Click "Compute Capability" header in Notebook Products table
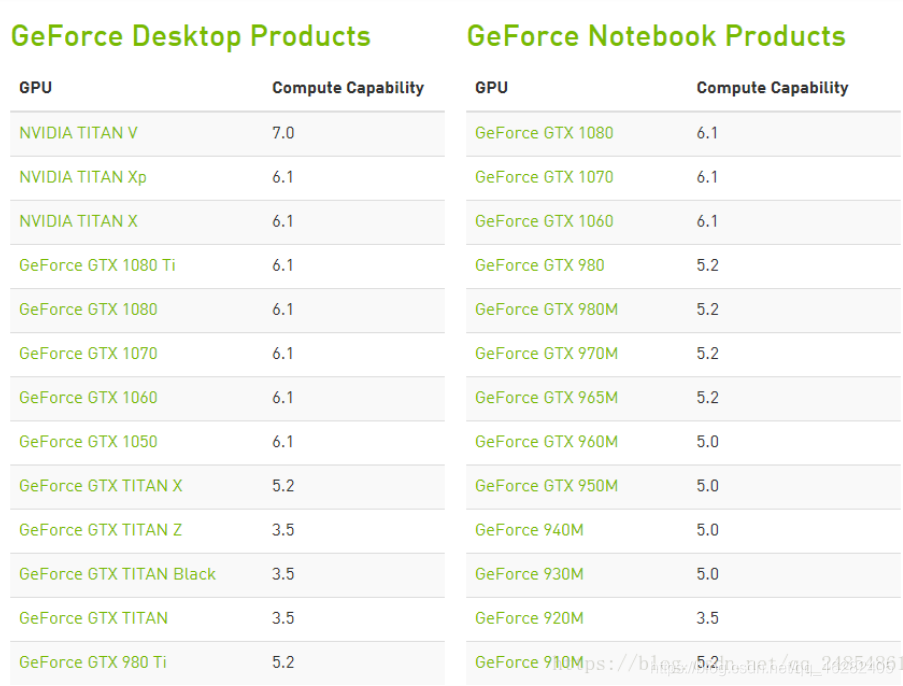The height and width of the screenshot is (686, 903). point(772,88)
